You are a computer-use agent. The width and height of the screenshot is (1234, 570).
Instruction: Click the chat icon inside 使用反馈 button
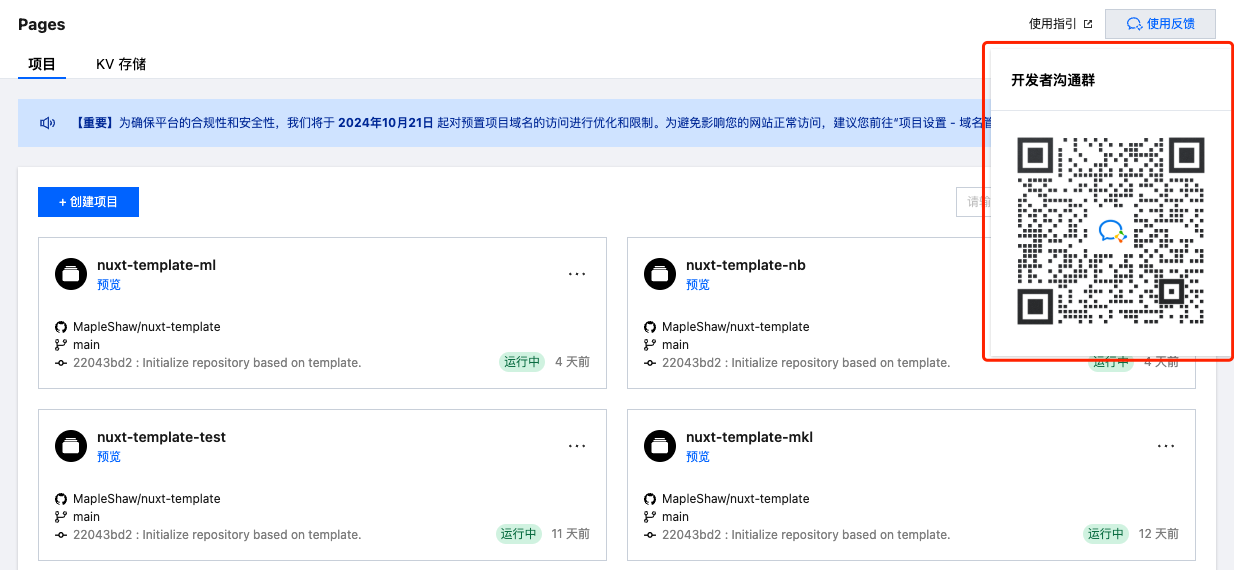tap(1134, 24)
